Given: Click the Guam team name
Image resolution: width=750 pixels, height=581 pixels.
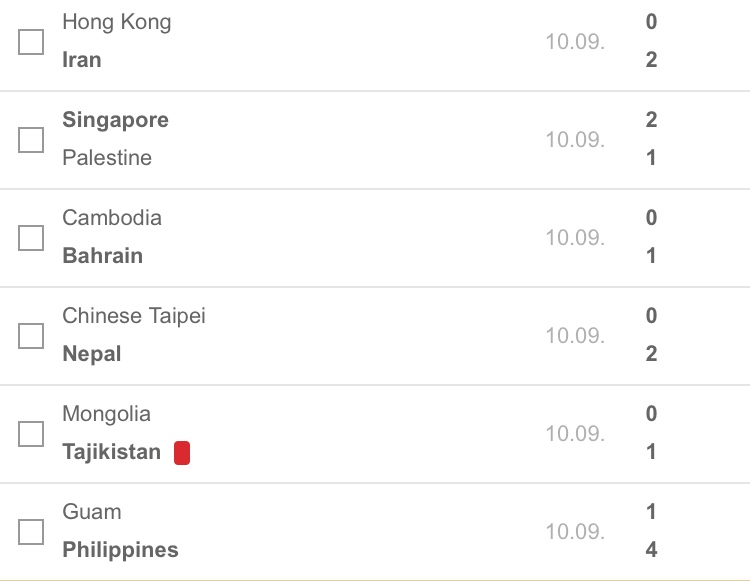Looking at the screenshot, I should pos(92,512).
